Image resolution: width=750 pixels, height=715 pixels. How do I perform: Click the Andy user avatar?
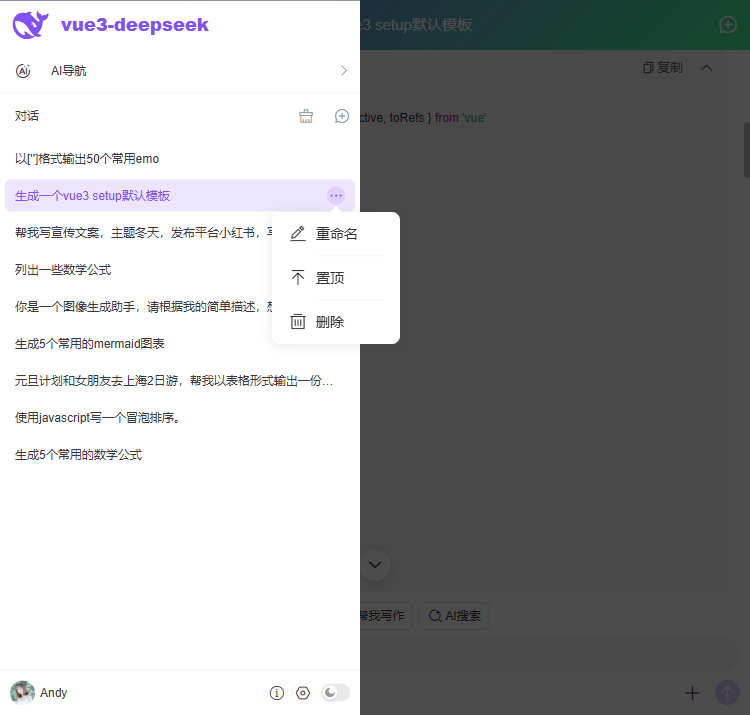click(x=22, y=693)
